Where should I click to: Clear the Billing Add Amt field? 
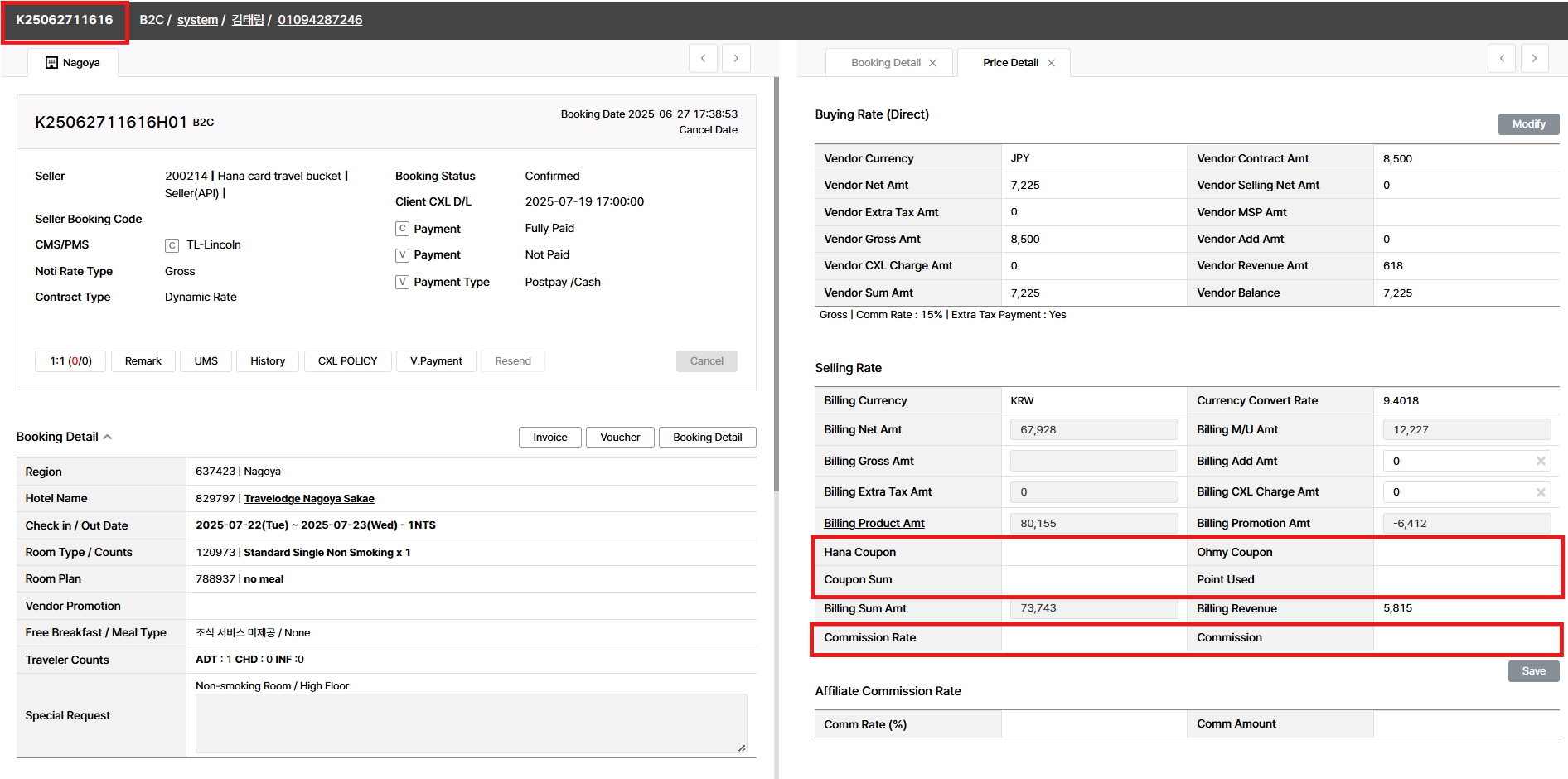coord(1541,462)
